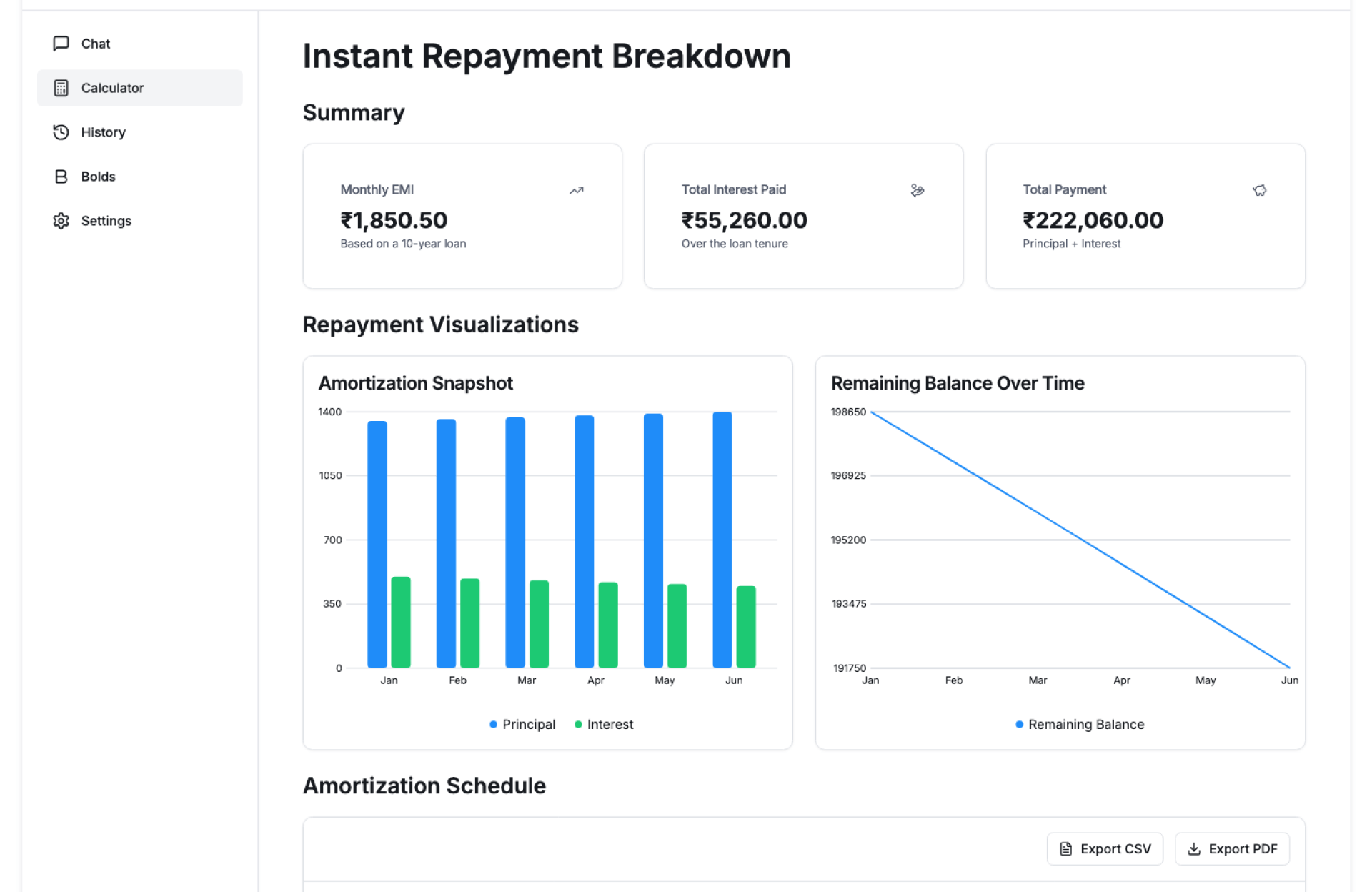Viewport: 1372px width, 892px height.
Task: Click the Settings gear icon
Action: point(61,221)
